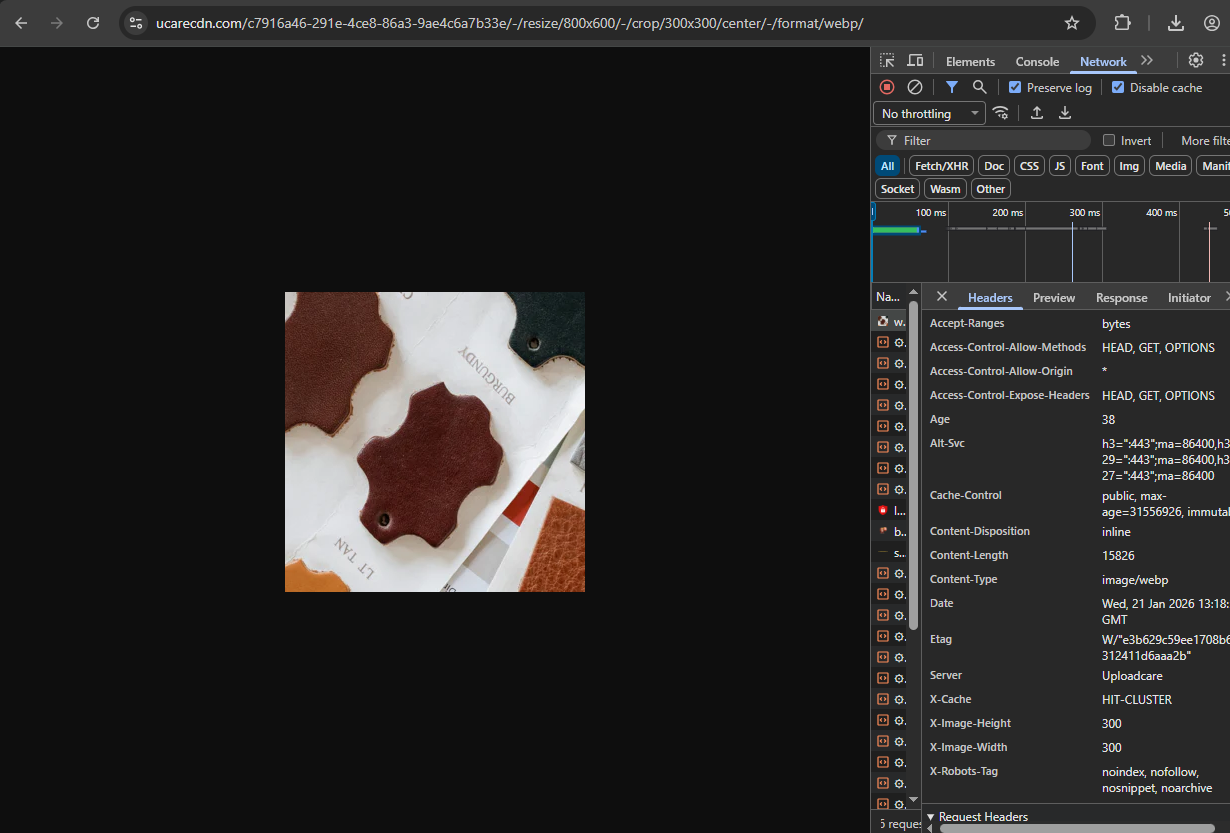The height and width of the screenshot is (833, 1230).
Task: Toggle the network filter funnel icon
Action: click(952, 88)
